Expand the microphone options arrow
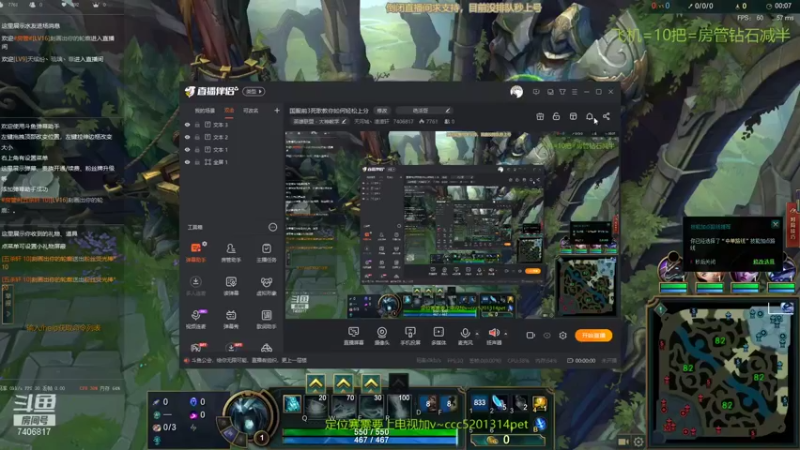Viewport: 800px width, 450px height. [477, 334]
